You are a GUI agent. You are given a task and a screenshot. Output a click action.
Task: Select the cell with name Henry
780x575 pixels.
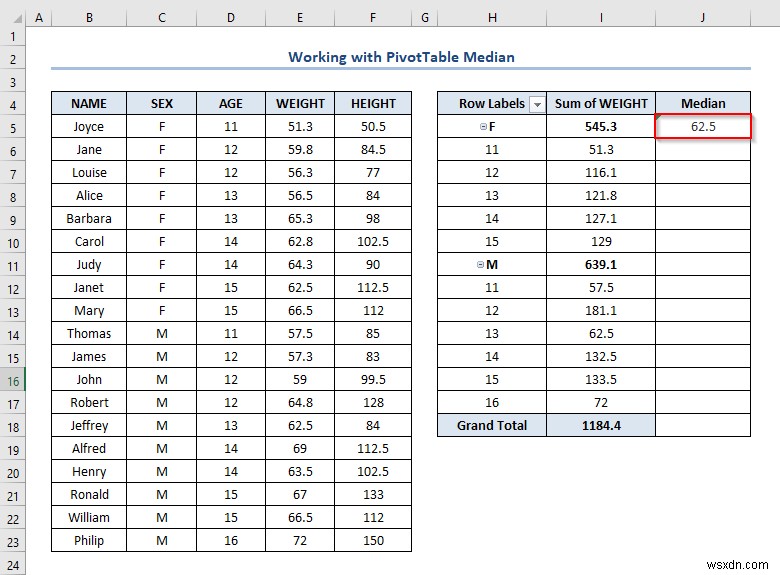tap(89, 472)
